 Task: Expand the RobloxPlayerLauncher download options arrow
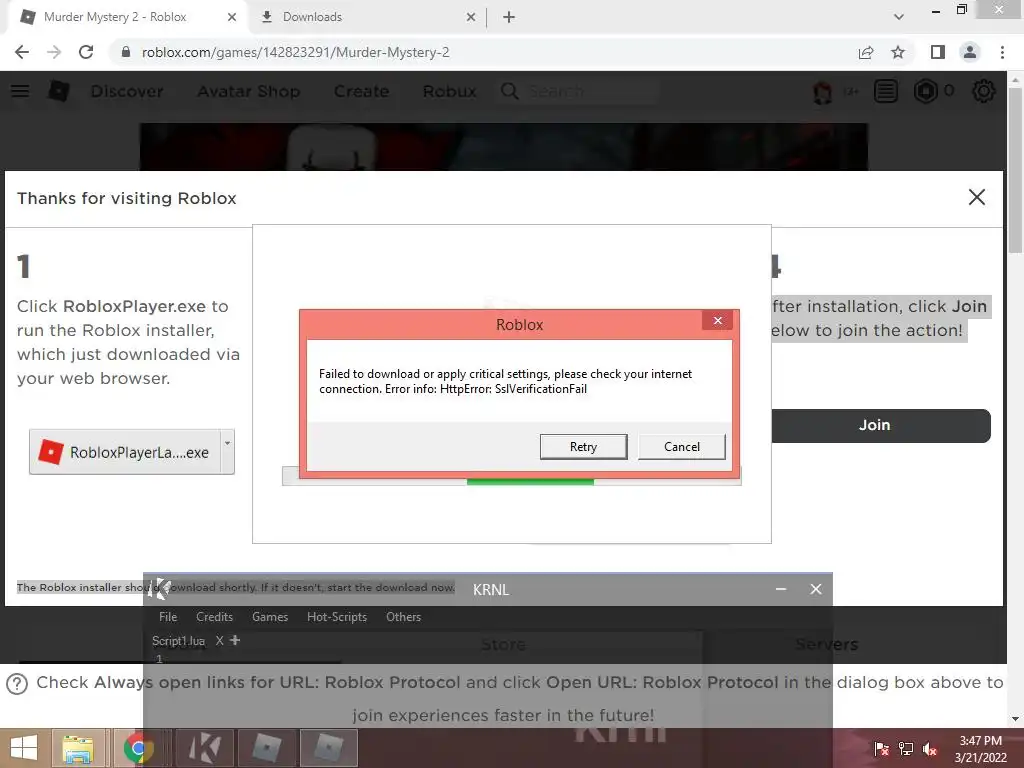coord(227,451)
